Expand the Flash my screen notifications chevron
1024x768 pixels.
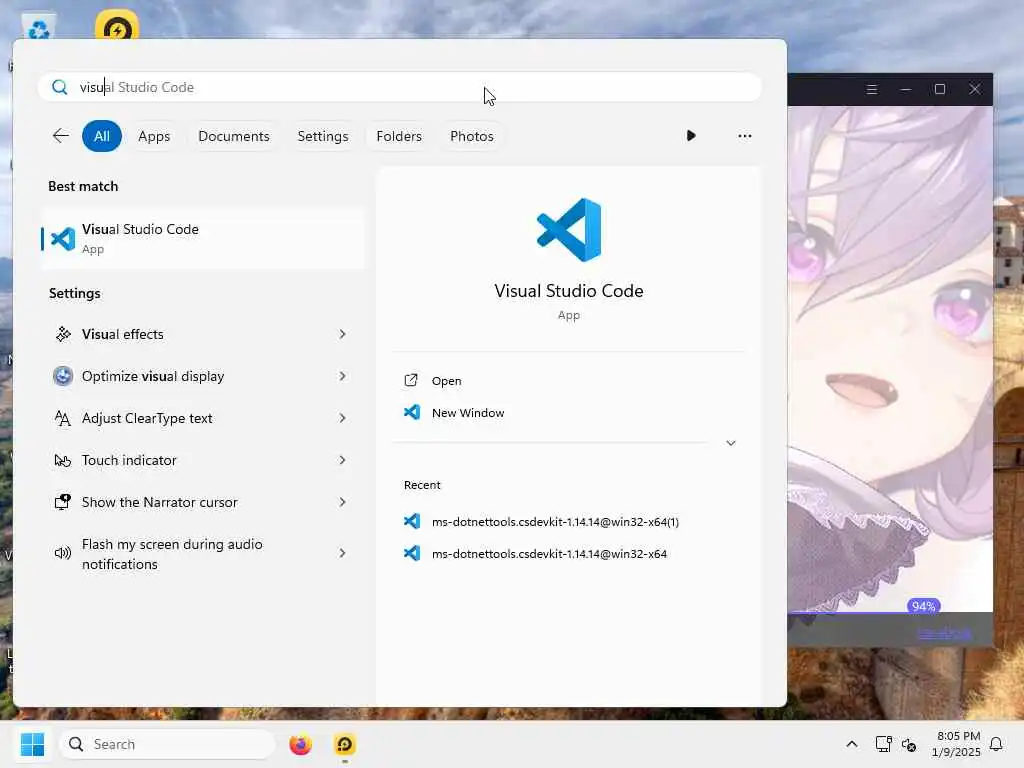pyautogui.click(x=342, y=553)
